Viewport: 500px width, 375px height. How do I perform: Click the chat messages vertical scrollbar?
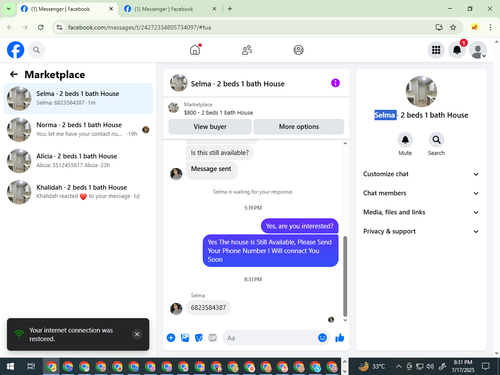[345, 276]
